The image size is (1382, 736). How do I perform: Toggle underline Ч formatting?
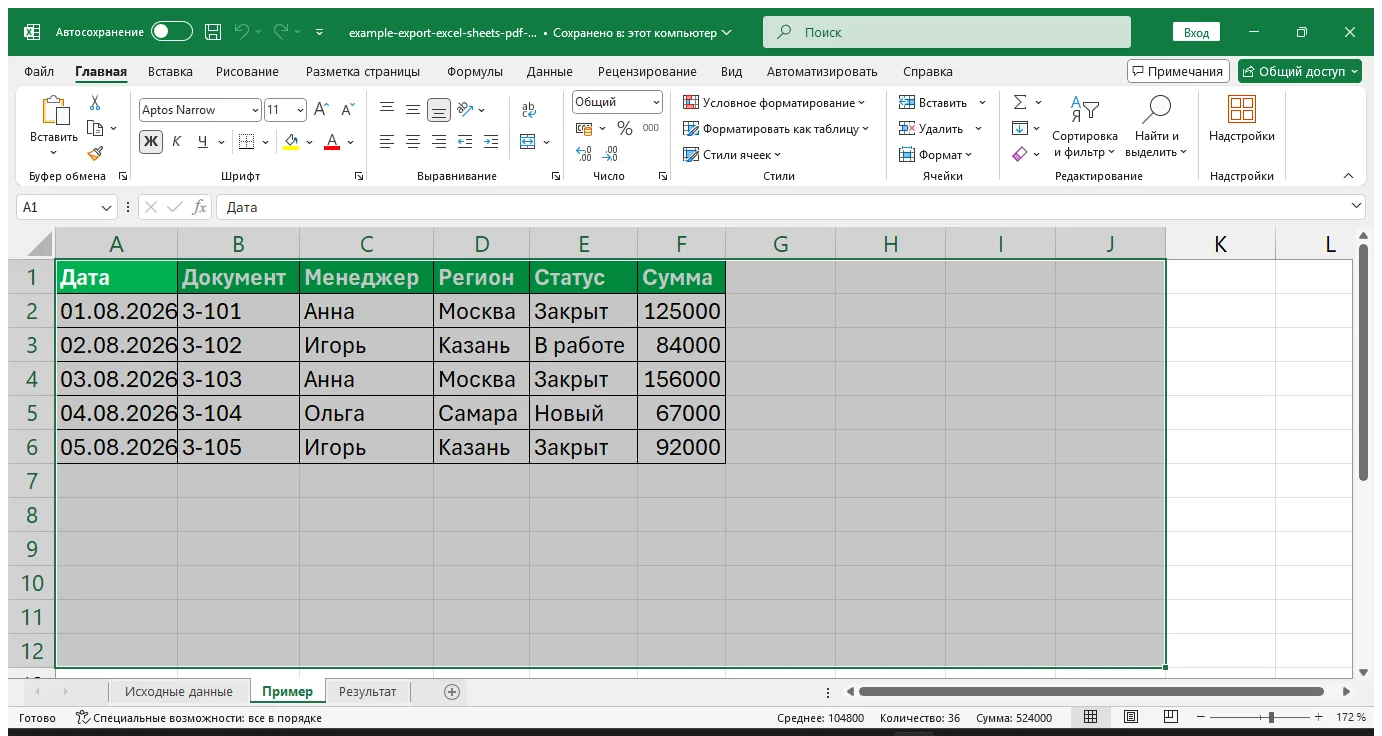[x=203, y=142]
